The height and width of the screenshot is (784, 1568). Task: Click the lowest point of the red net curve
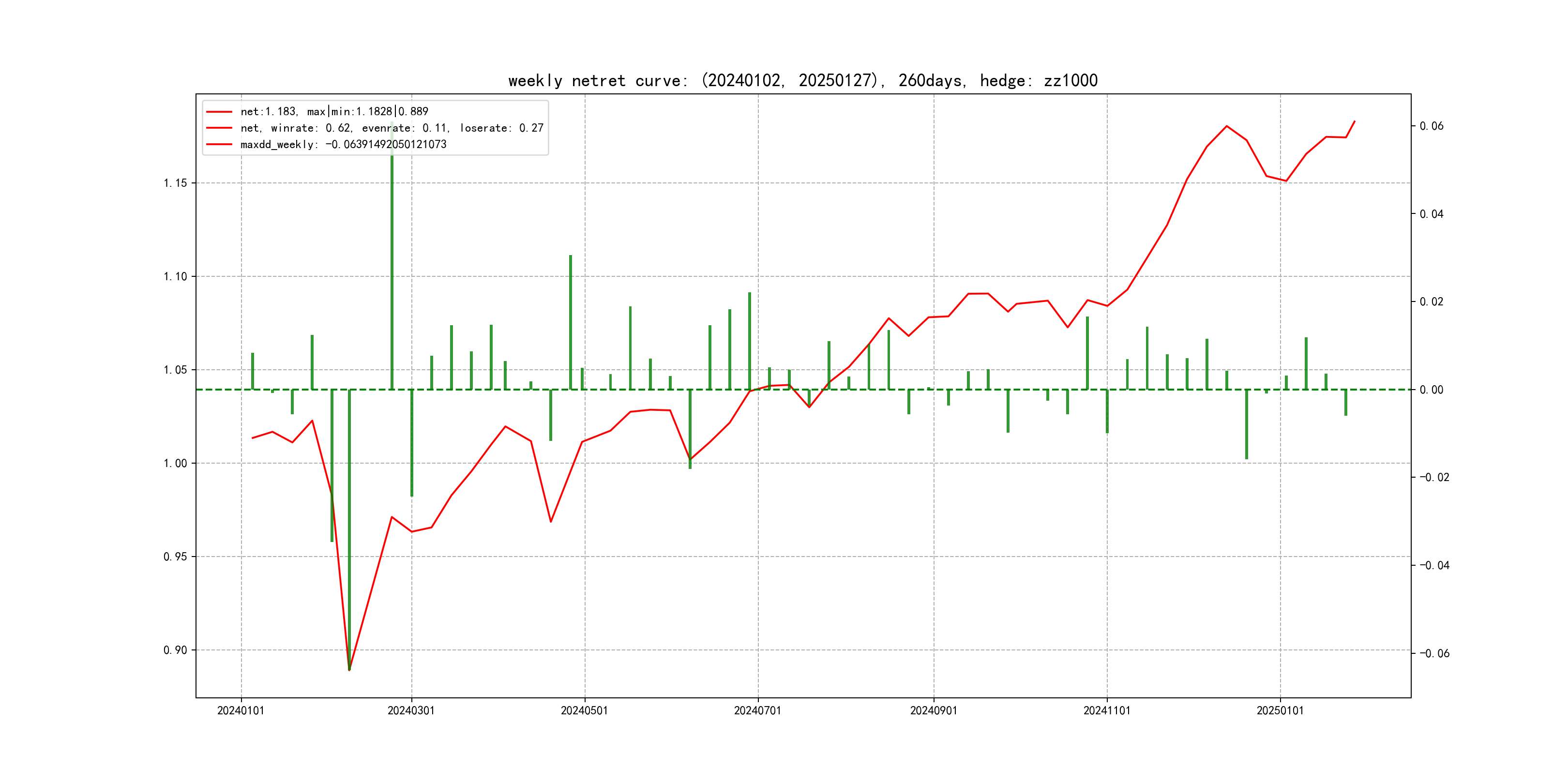349,670
